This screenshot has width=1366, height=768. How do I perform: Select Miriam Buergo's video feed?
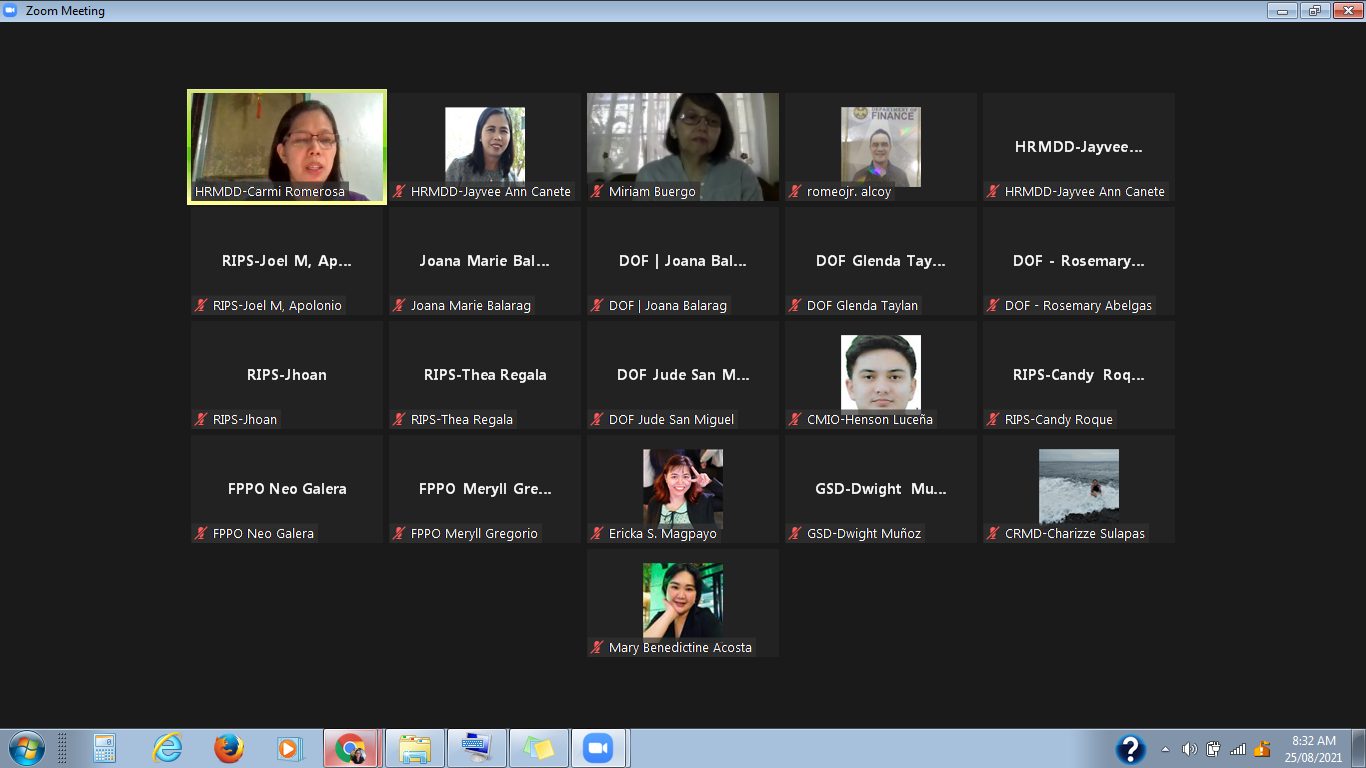coord(683,147)
